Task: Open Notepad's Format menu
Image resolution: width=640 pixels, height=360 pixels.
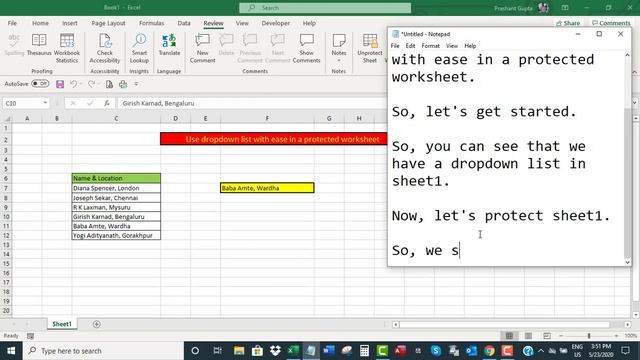Action: (x=431, y=46)
